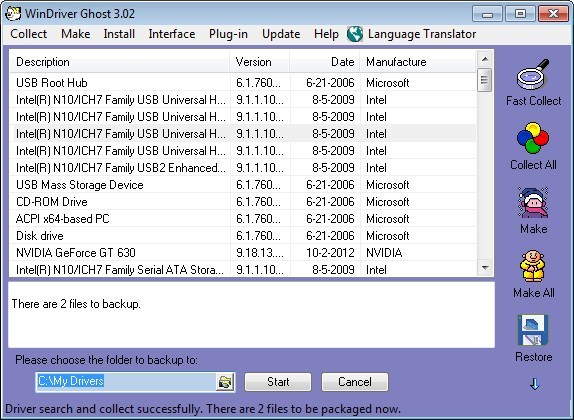Image resolution: width=574 pixels, height=420 pixels.
Task: Close the WinDriver Ghost window
Action: (553, 14)
